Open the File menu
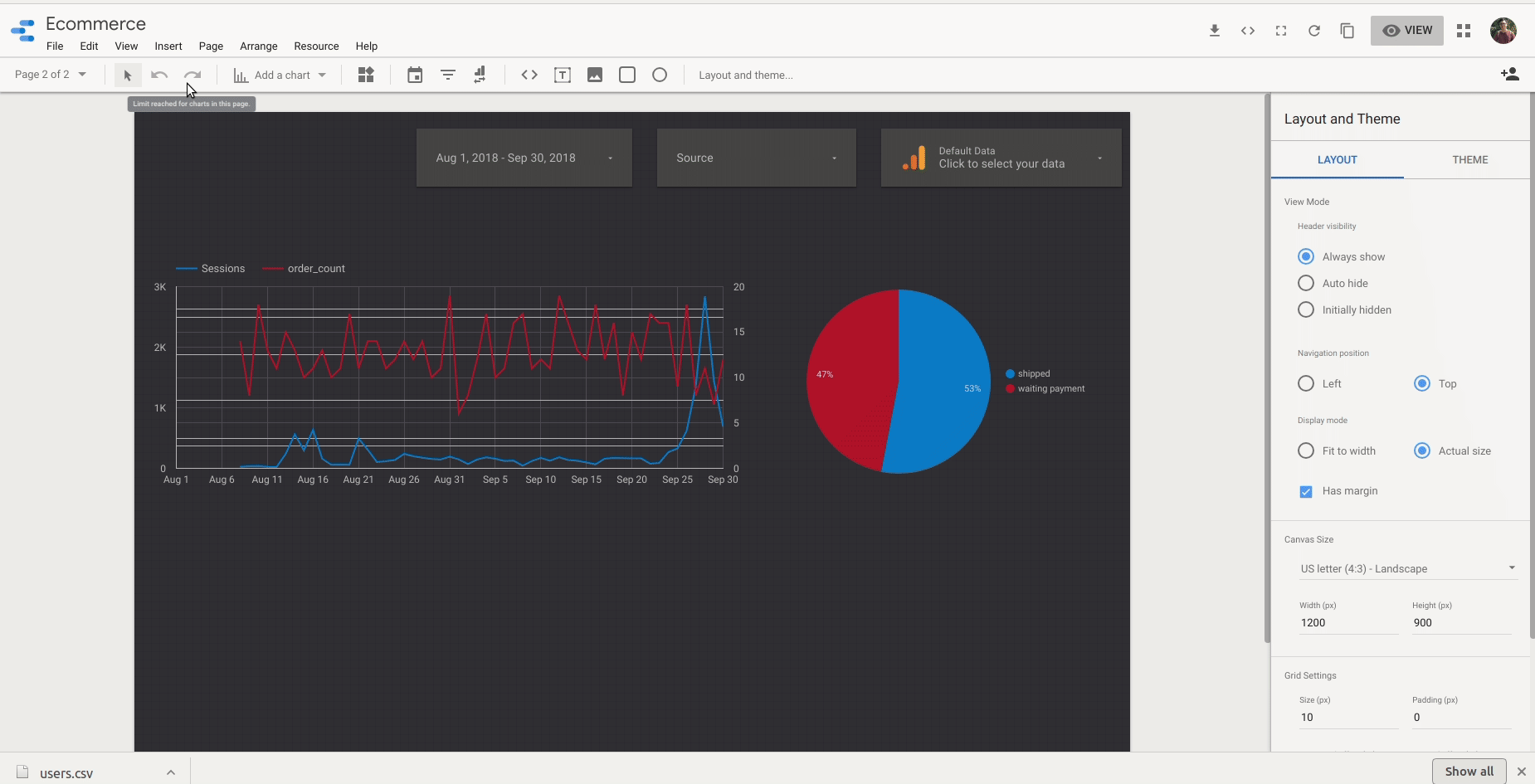1535x784 pixels. [55, 46]
